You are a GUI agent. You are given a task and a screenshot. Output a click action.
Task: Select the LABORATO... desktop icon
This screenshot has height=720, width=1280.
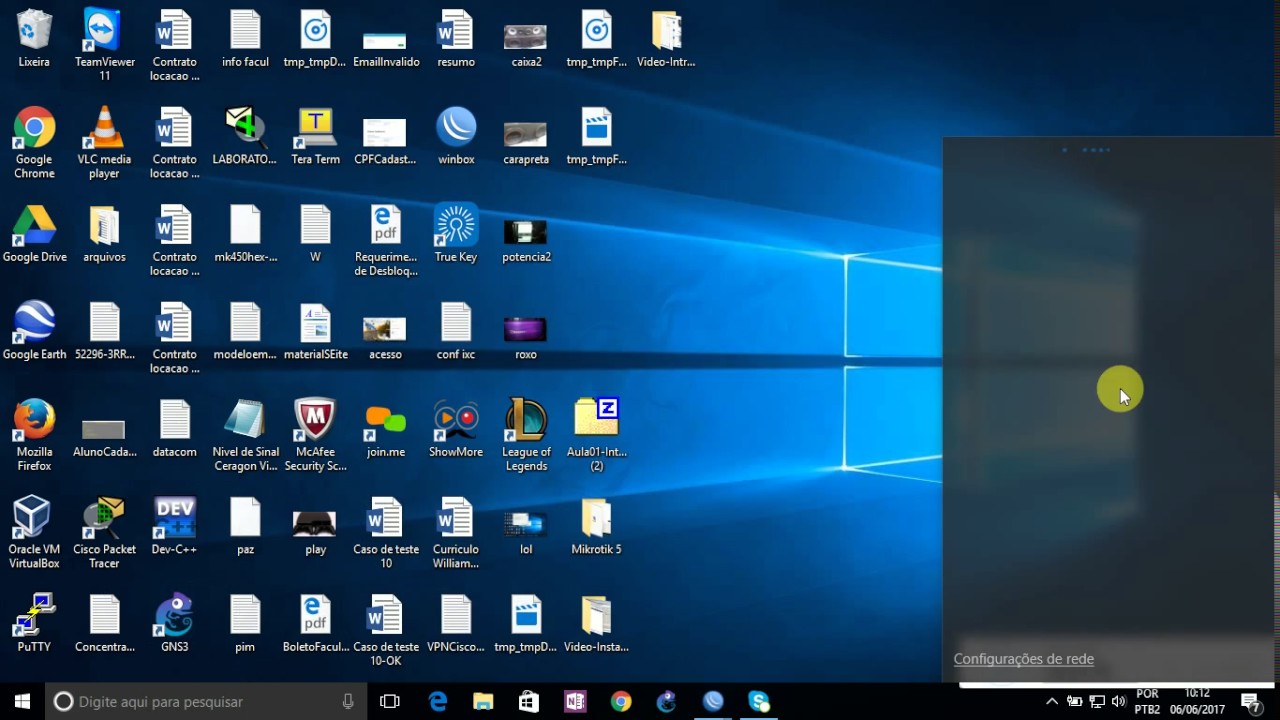coord(245,137)
